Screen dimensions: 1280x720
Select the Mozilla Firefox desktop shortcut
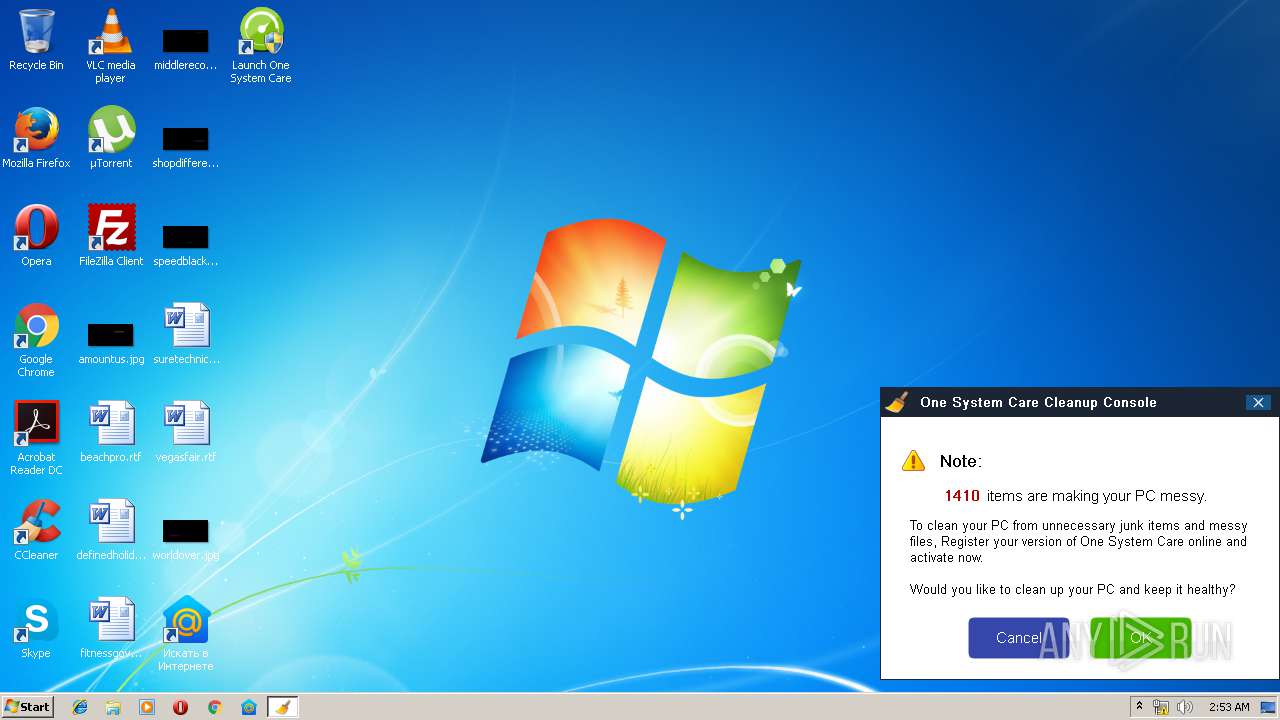(x=36, y=138)
